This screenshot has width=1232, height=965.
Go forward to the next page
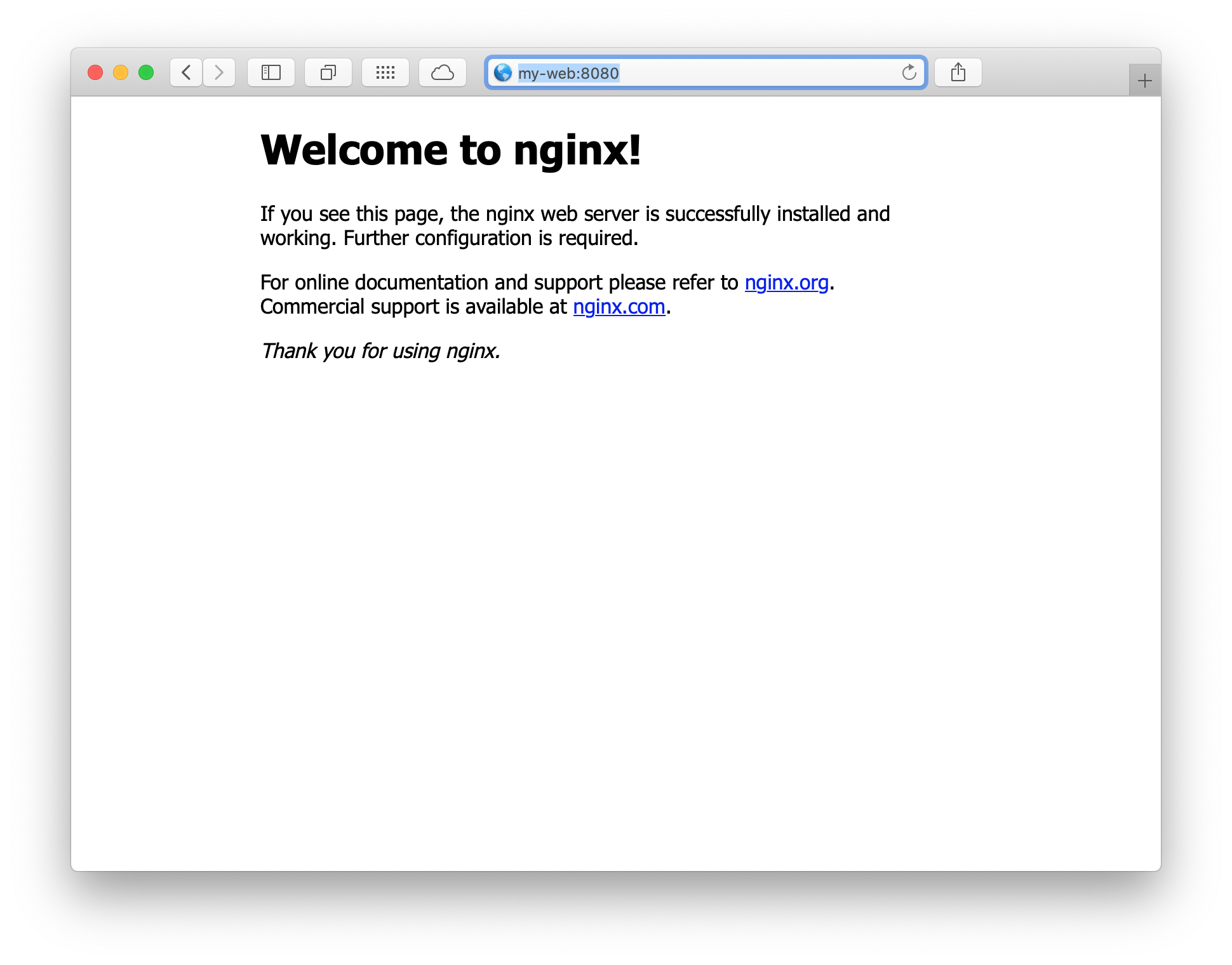pyautogui.click(x=219, y=72)
